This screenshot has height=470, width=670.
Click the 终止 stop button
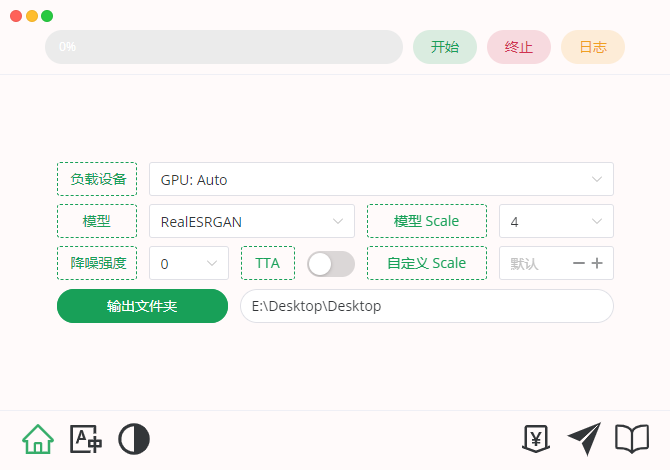click(519, 47)
